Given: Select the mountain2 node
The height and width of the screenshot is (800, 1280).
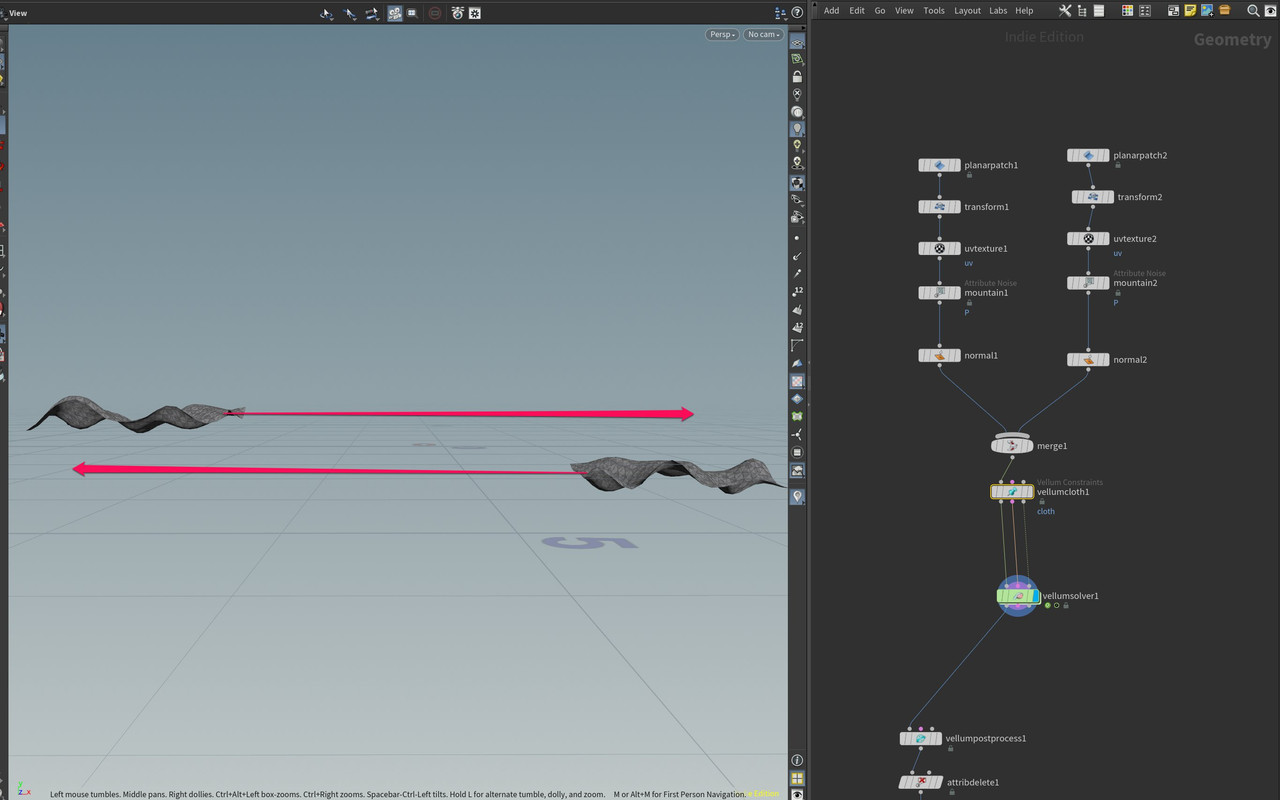Looking at the screenshot, I should (1088, 283).
